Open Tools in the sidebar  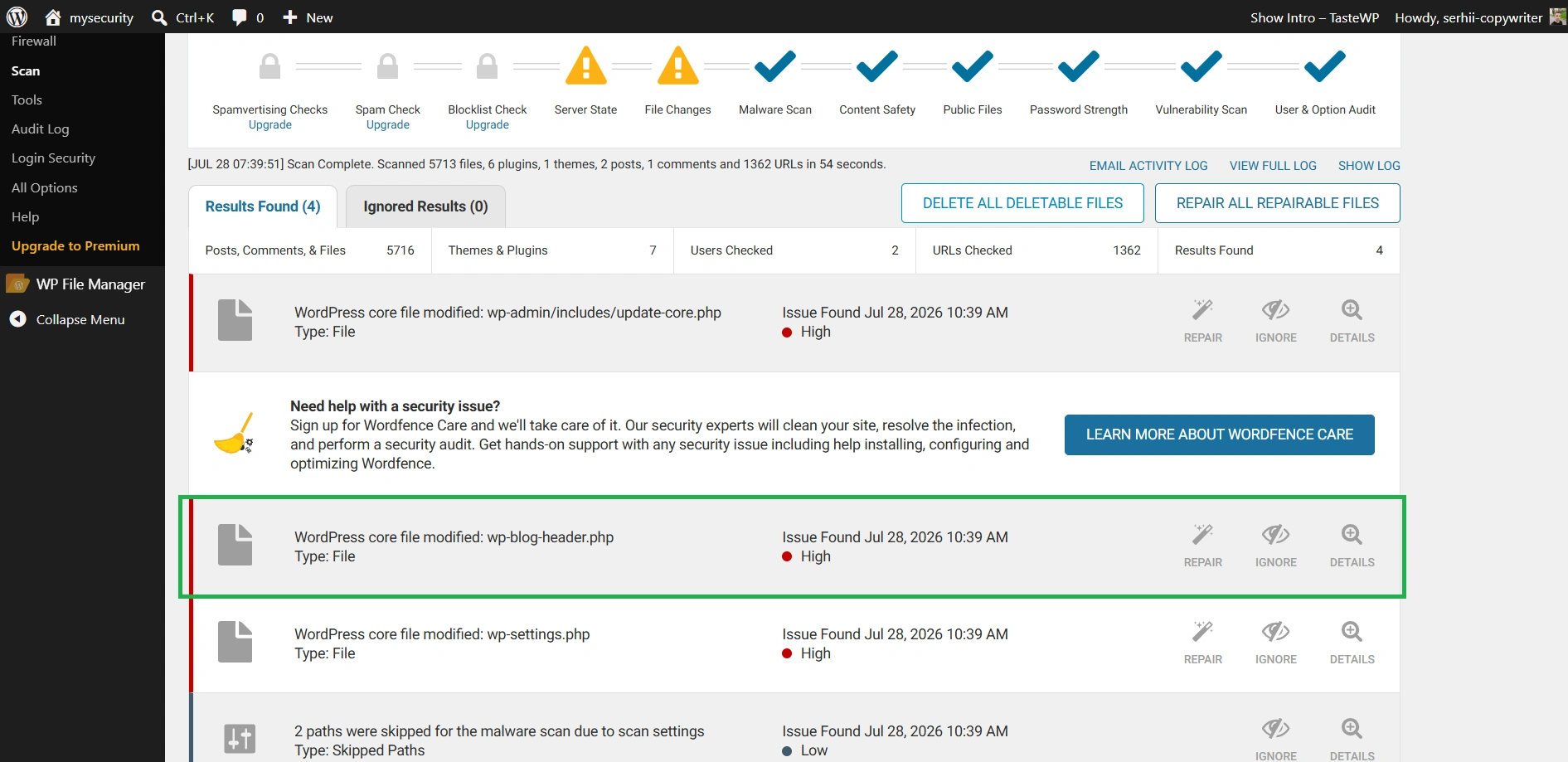27,100
